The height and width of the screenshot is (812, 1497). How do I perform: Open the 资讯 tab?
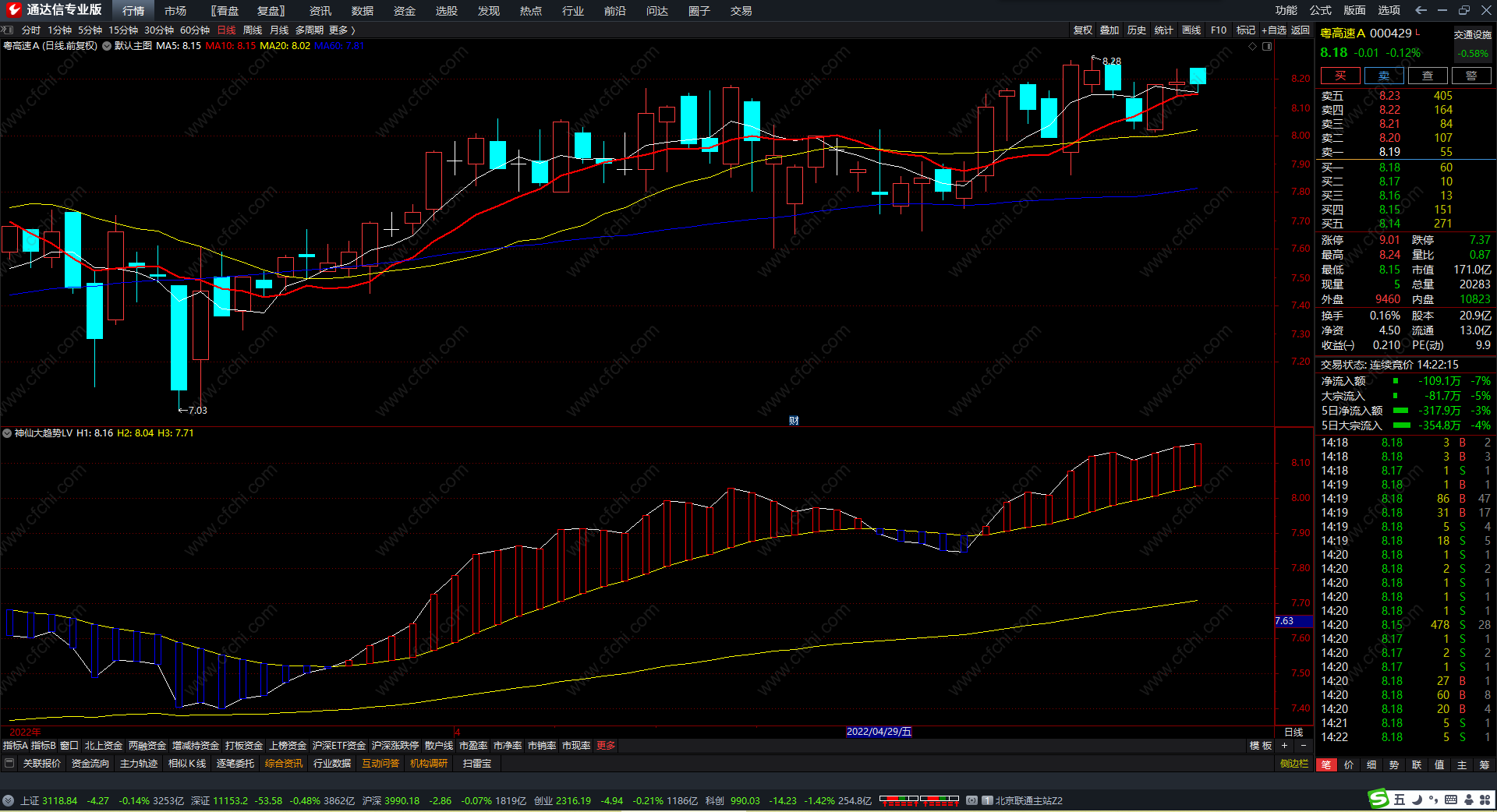click(320, 11)
